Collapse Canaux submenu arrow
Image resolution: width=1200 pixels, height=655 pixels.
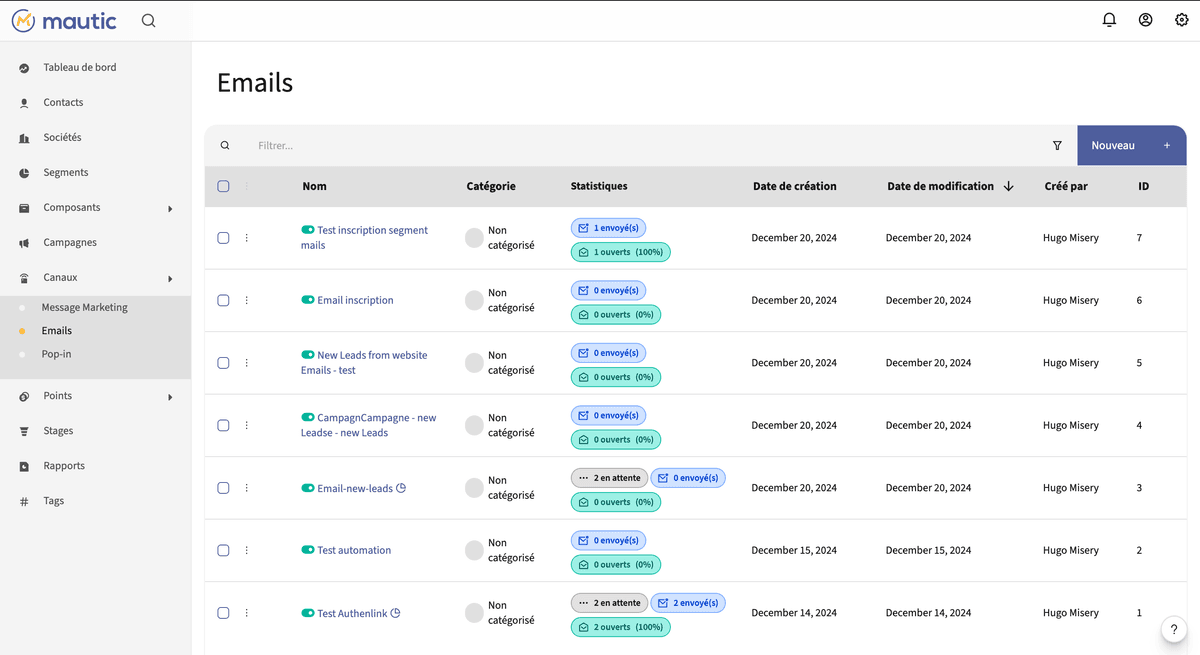170,279
